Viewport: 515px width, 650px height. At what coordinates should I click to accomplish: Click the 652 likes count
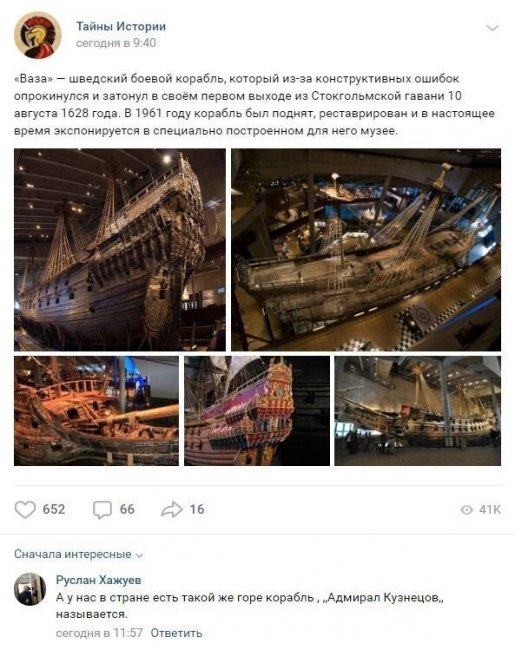click(x=54, y=509)
